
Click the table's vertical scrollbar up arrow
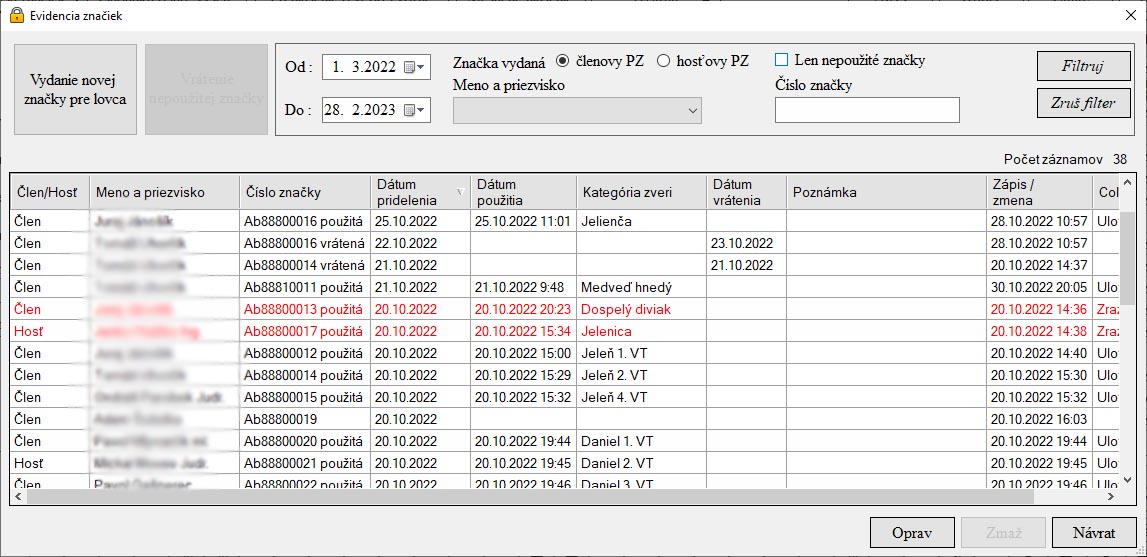[1127, 182]
